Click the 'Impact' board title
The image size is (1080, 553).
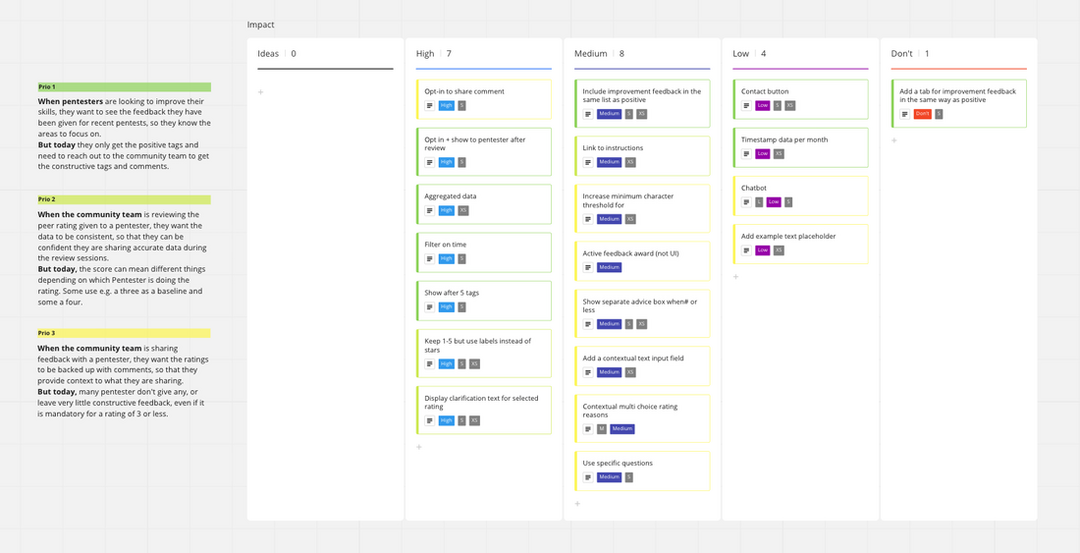coord(261,25)
